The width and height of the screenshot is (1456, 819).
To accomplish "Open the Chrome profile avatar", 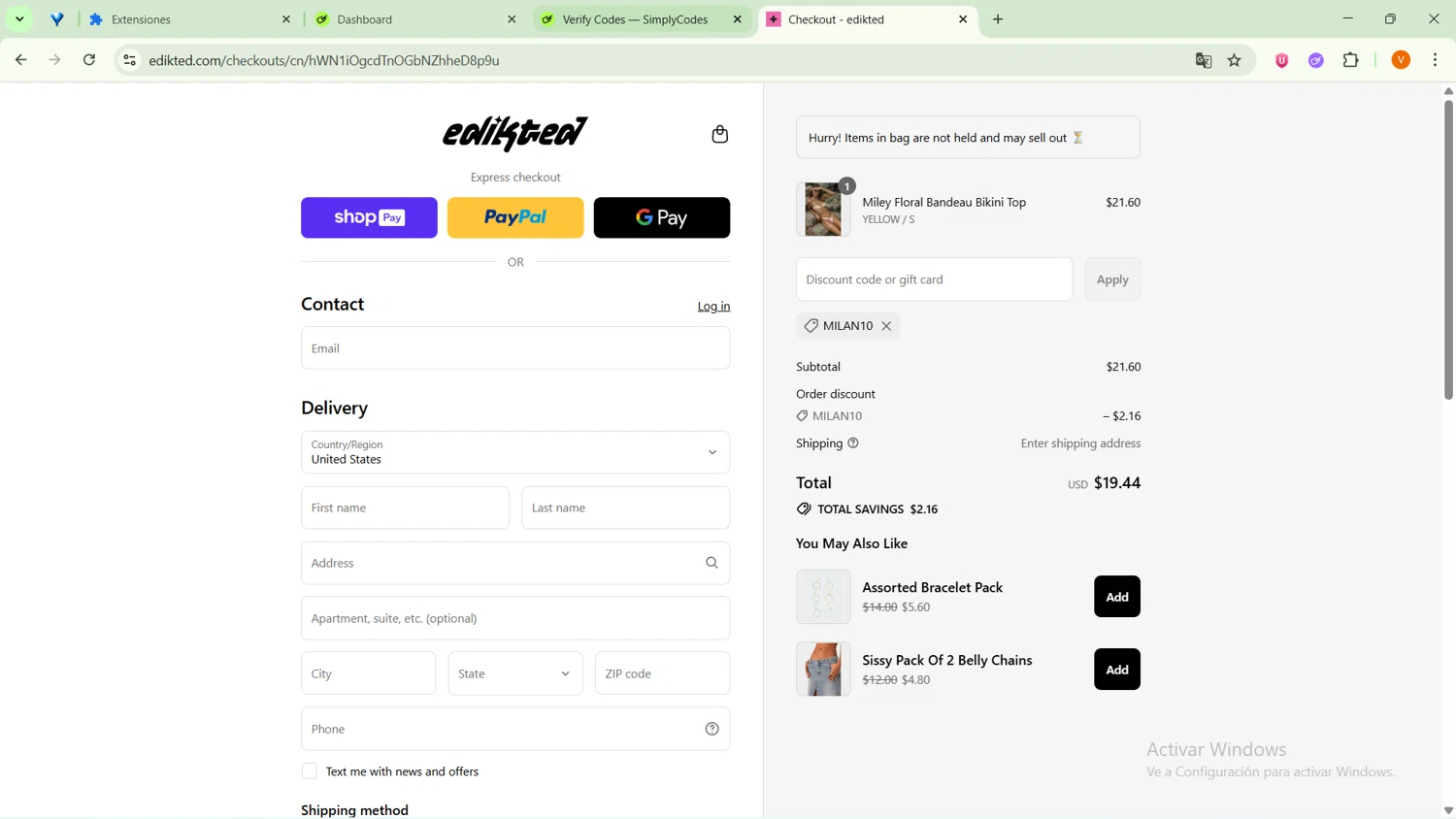I will [x=1401, y=60].
